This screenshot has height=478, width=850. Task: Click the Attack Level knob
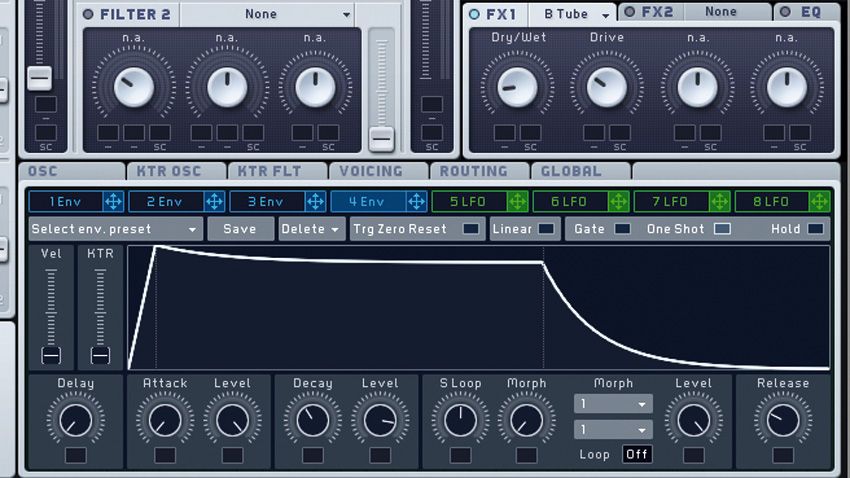233,420
